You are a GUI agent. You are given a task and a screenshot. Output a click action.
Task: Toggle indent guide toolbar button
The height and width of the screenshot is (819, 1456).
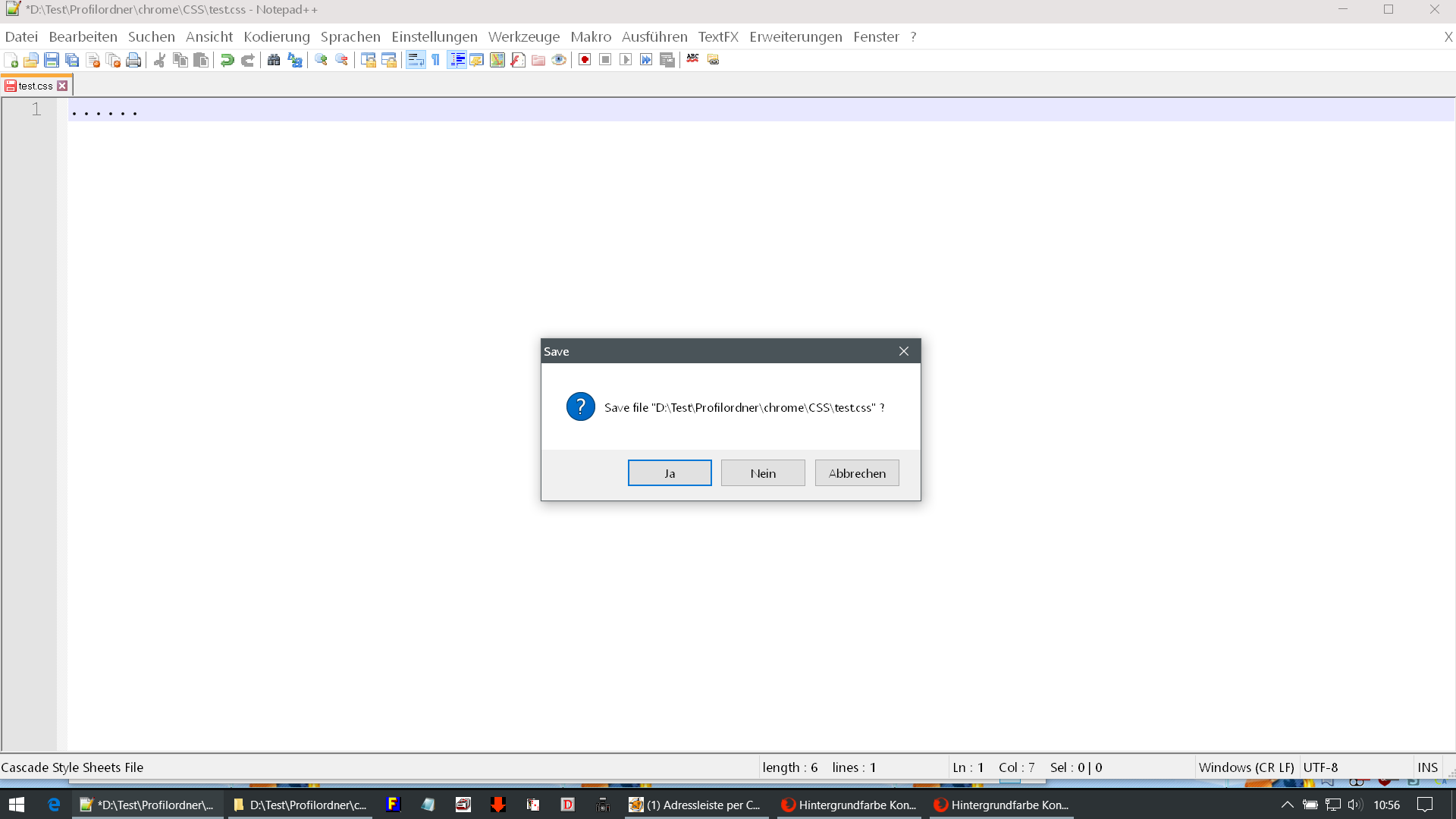[457, 60]
